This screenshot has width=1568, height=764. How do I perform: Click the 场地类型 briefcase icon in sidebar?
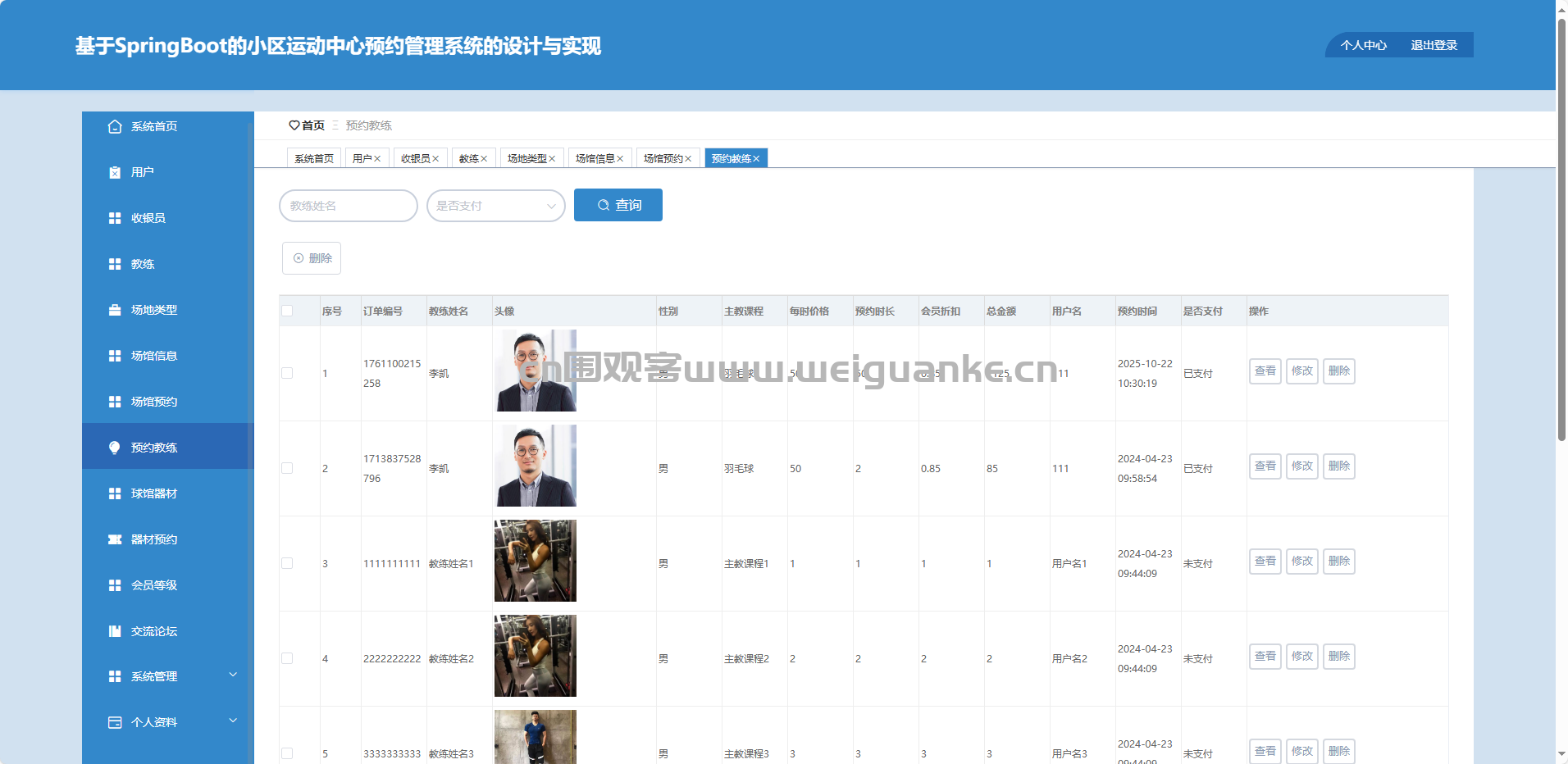tap(115, 310)
